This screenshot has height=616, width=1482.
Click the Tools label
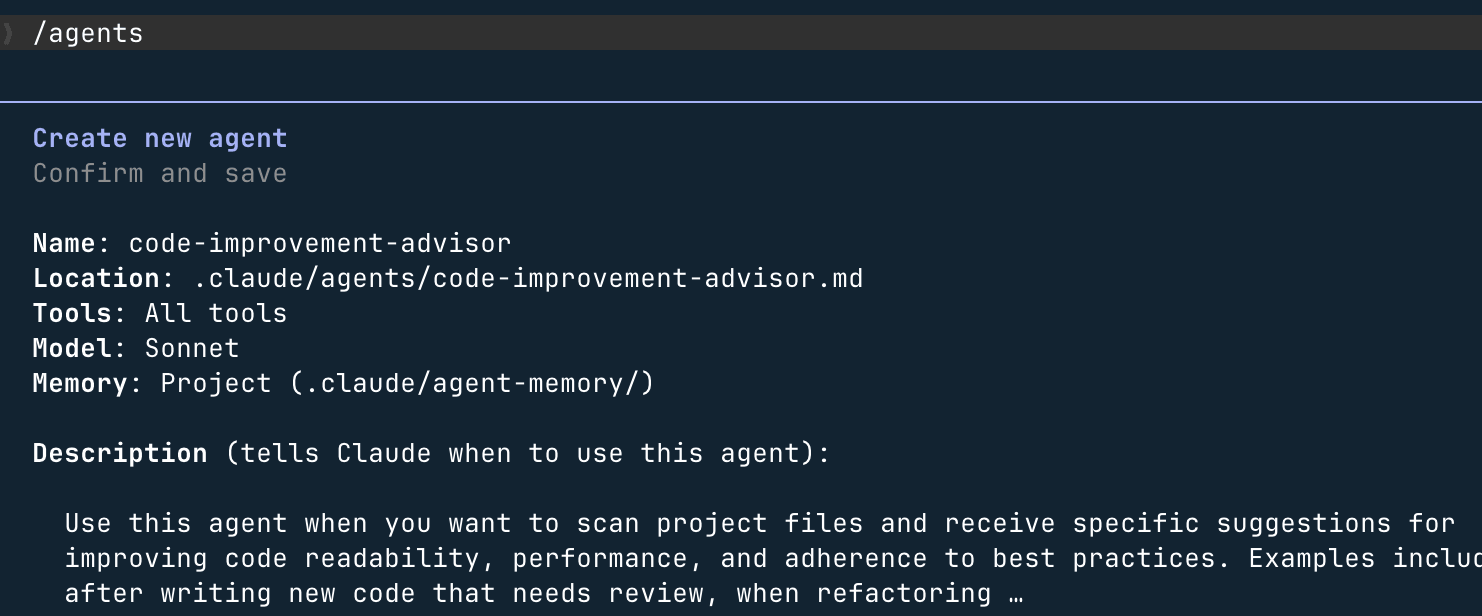click(x=73, y=313)
